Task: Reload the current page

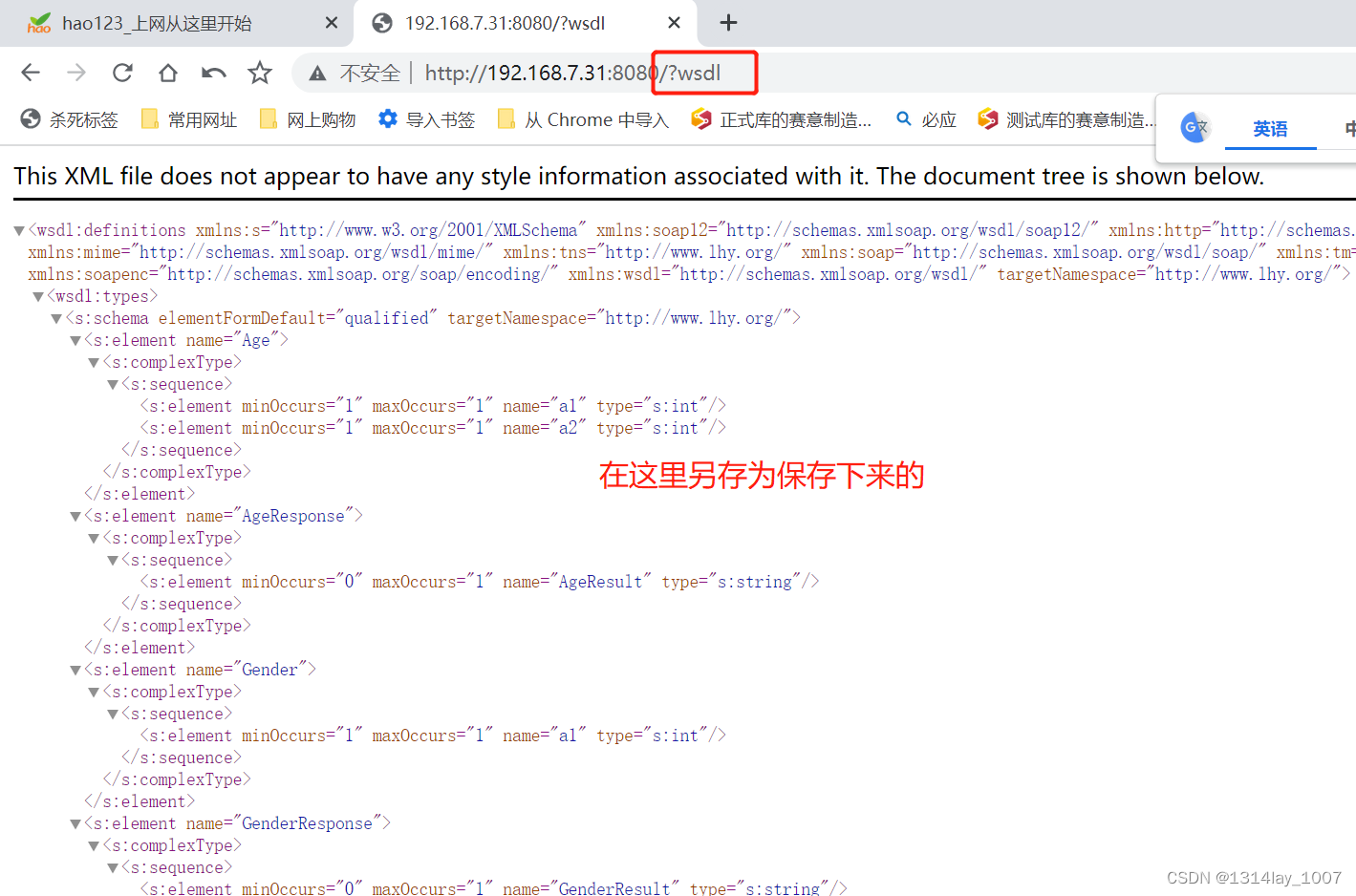Action: tap(122, 73)
